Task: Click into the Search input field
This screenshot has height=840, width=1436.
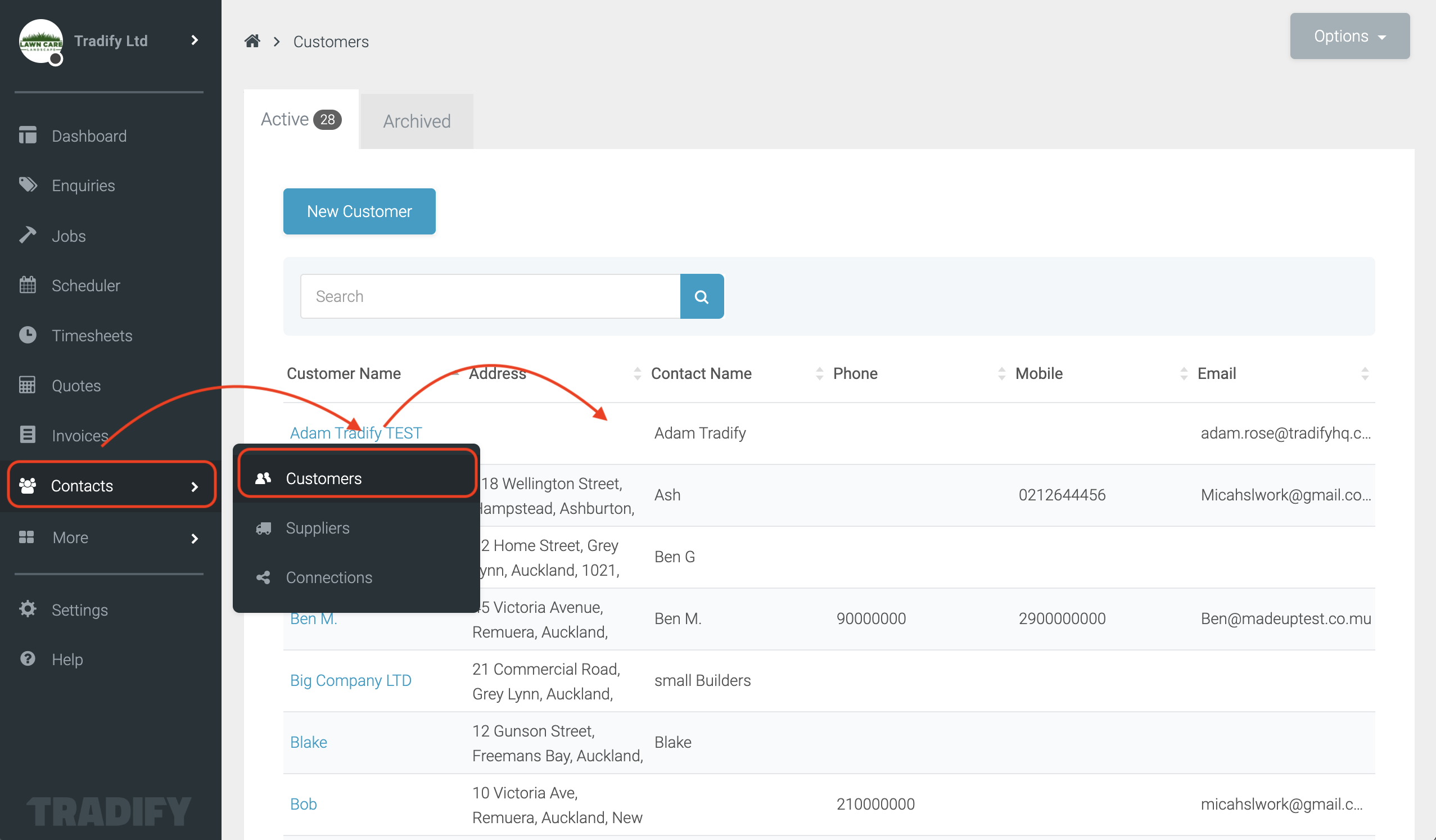Action: [490, 296]
